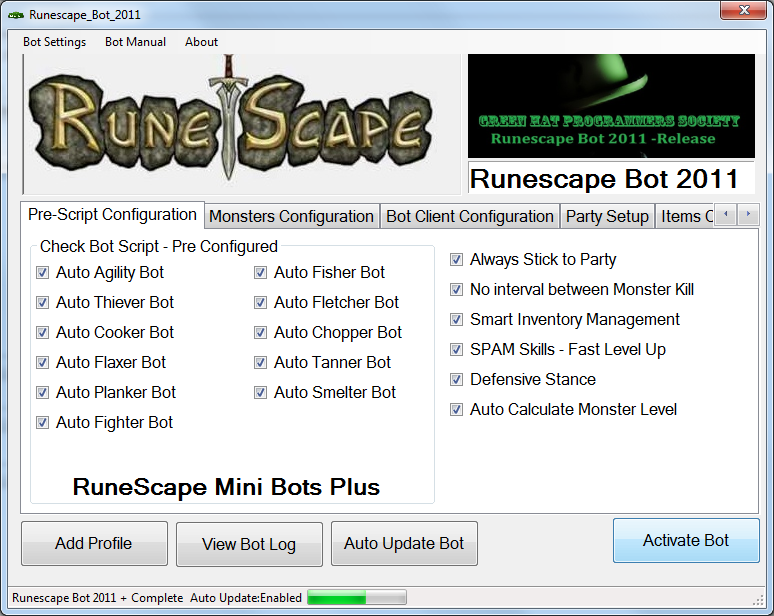Click the green app icon in title bar
774x616 pixels.
16,15
